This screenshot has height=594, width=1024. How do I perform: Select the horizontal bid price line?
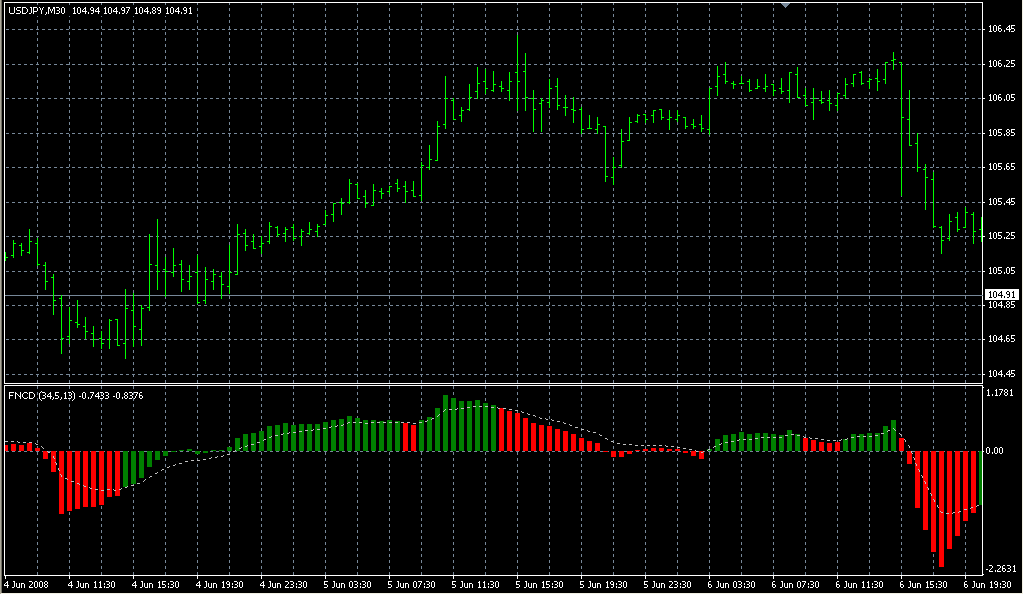click(493, 296)
